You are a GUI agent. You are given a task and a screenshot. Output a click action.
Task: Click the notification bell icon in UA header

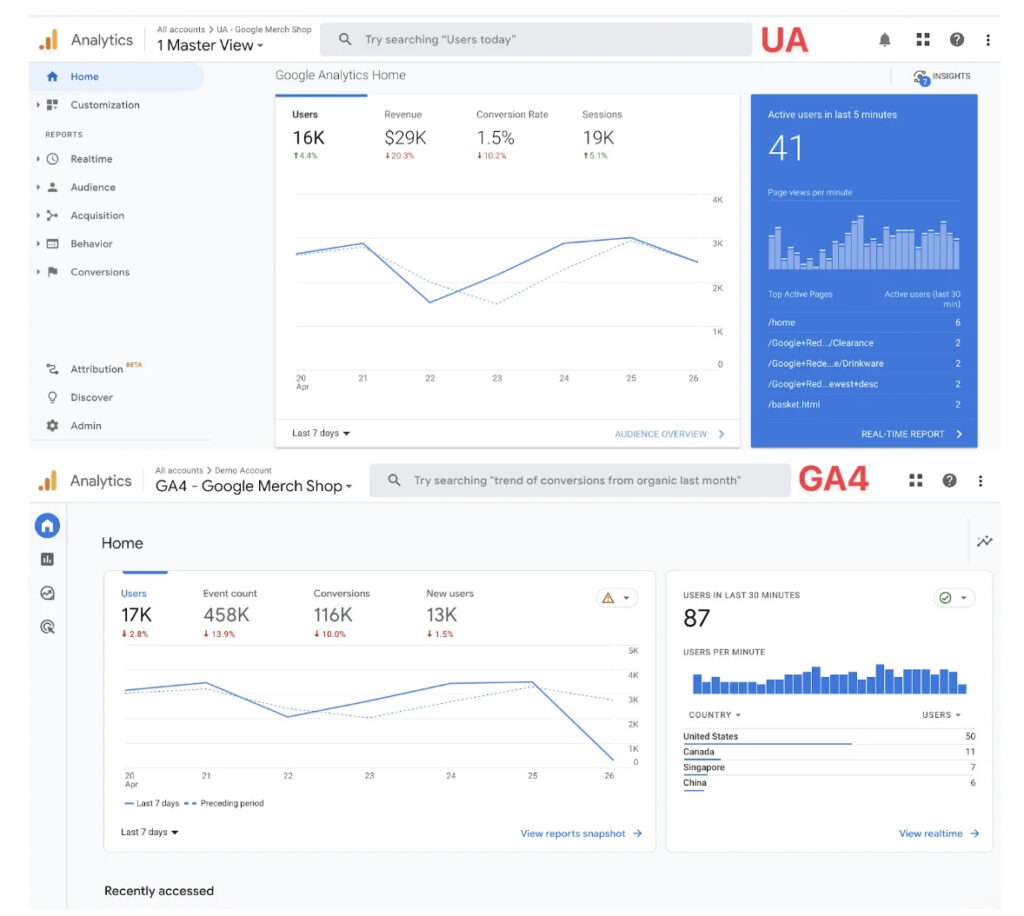coord(884,40)
